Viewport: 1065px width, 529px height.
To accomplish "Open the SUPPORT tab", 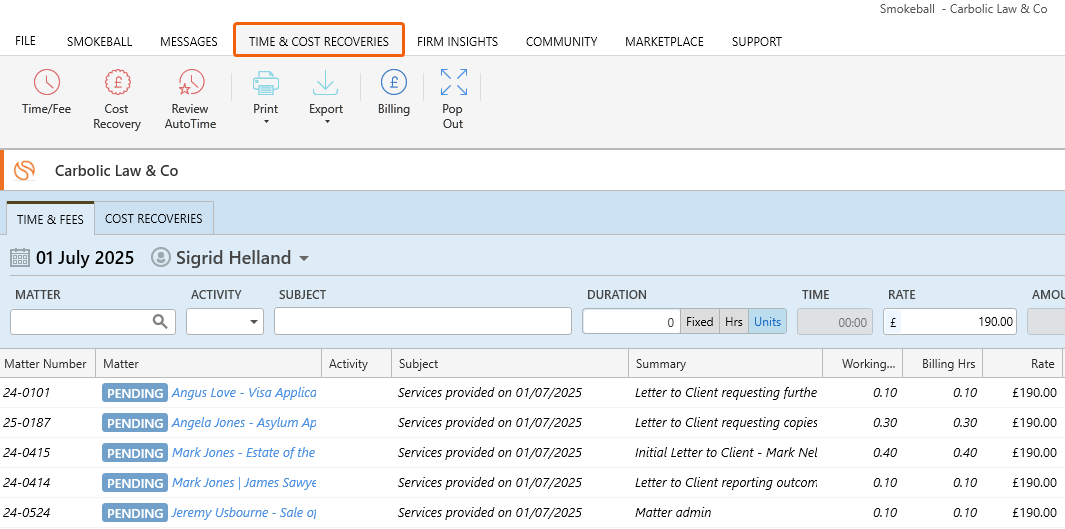I will click(x=757, y=41).
